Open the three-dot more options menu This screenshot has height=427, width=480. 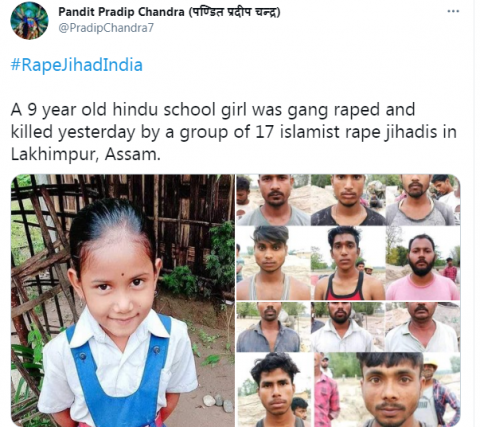(453, 11)
